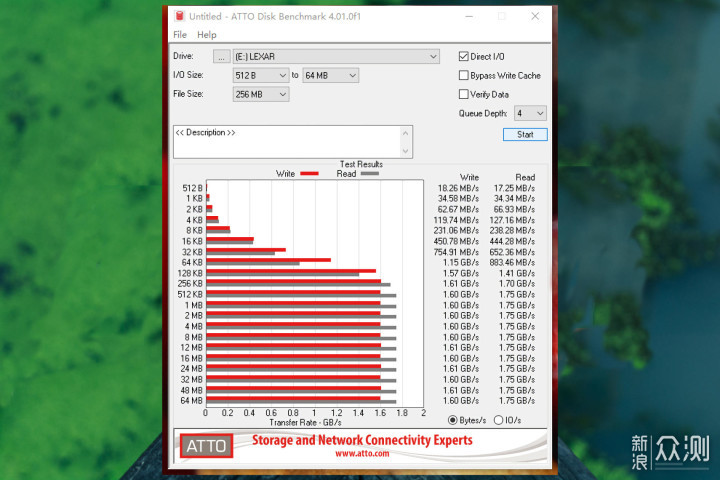Viewport: 720px width, 480px height.
Task: Open the Queue Depth dropdown
Action: tap(530, 113)
